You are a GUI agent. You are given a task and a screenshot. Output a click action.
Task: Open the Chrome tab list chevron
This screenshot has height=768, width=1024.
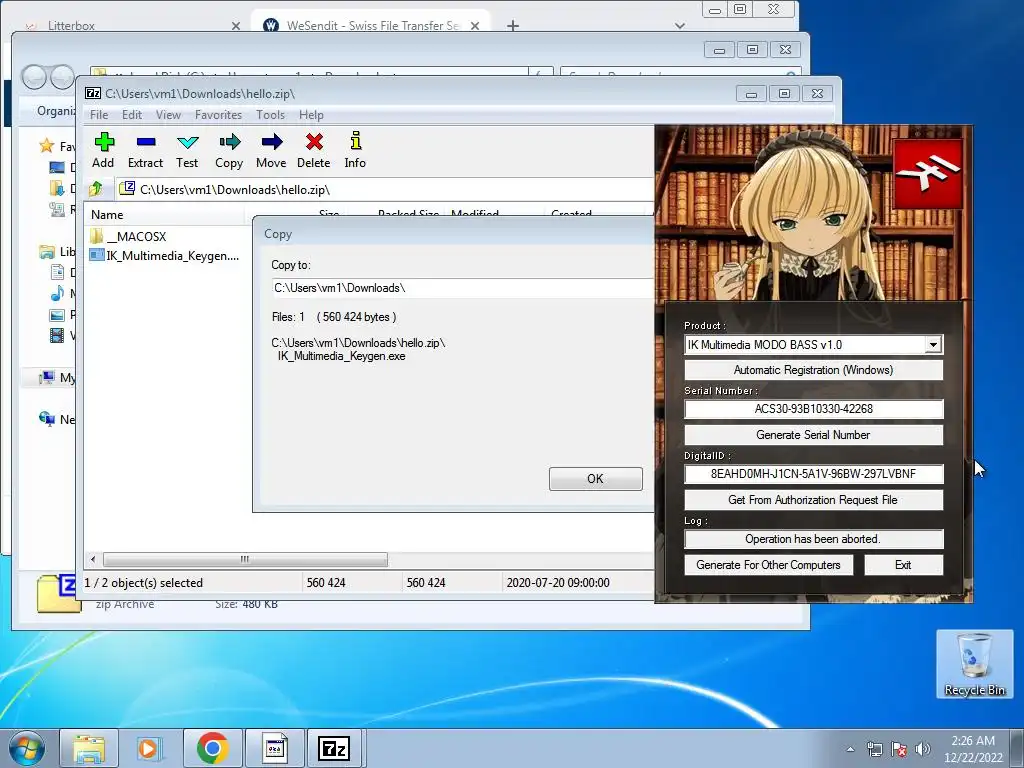point(680,25)
